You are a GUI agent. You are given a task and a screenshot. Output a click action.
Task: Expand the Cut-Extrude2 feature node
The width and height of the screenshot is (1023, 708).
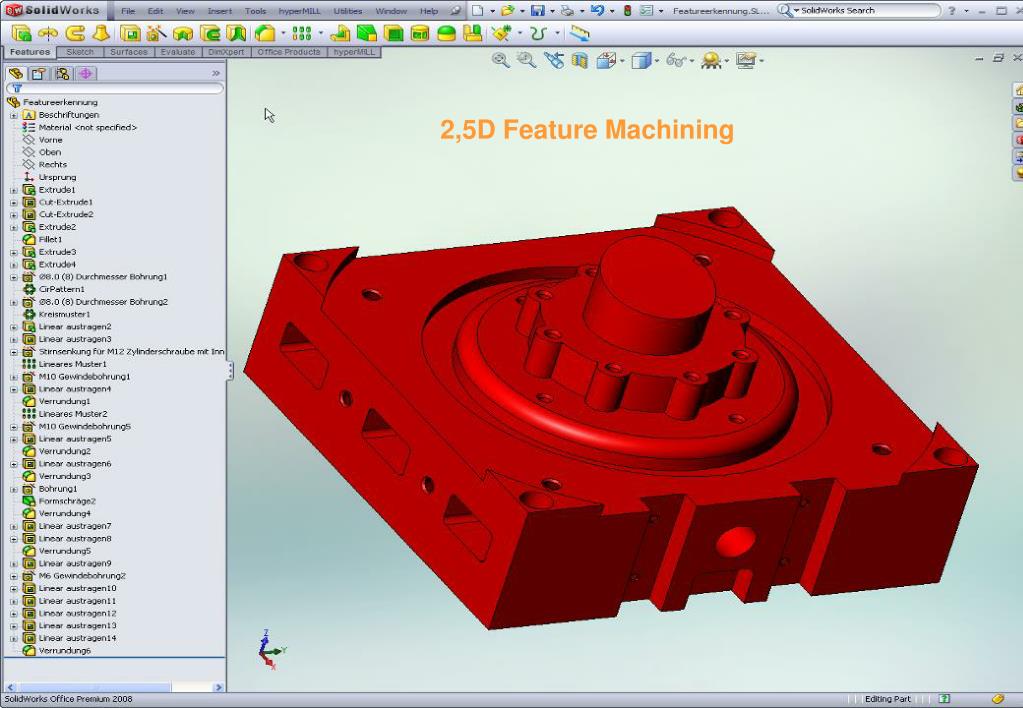pyautogui.click(x=14, y=215)
